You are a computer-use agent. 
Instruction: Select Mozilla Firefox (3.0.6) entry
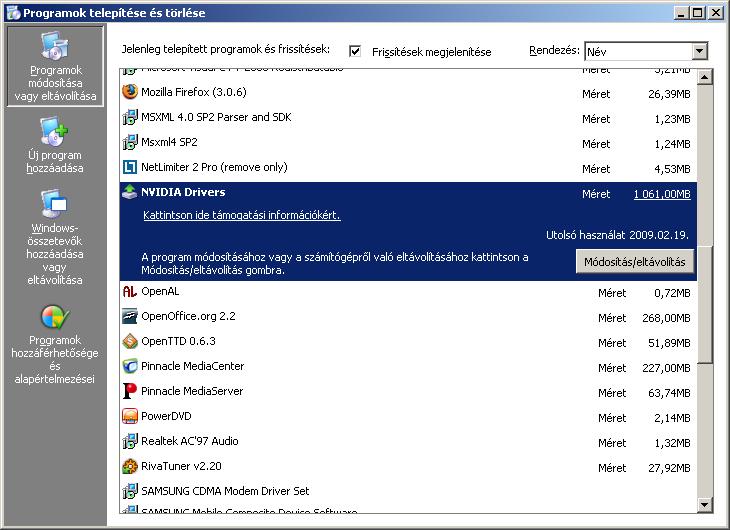(x=408, y=92)
